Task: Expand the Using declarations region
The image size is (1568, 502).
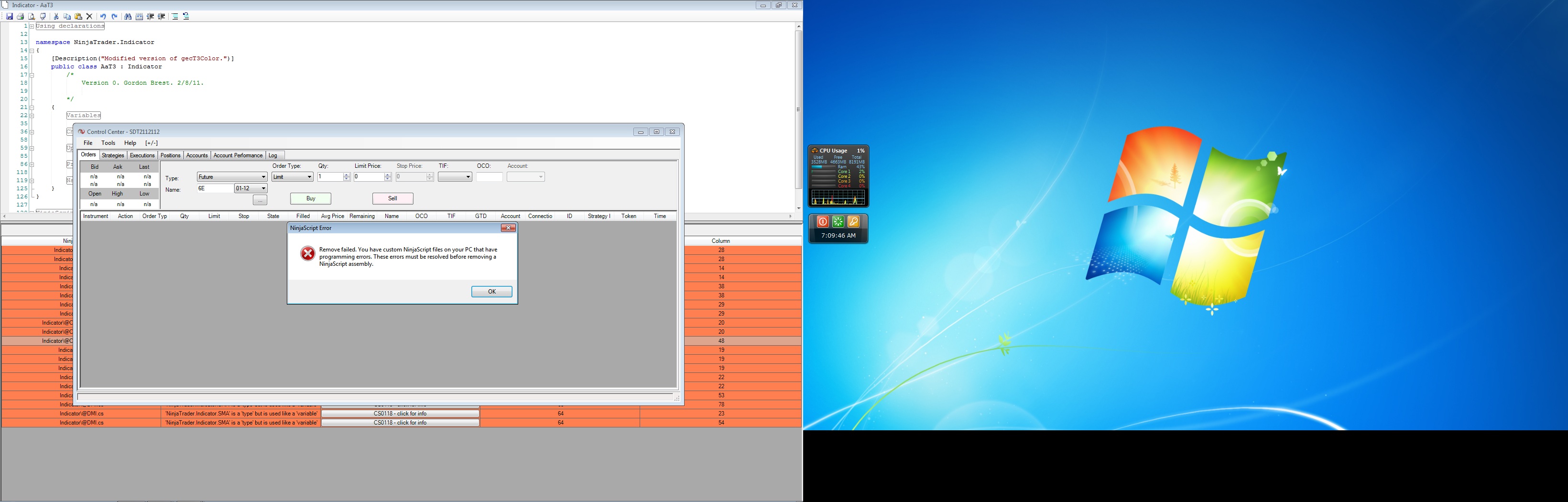Action: pos(32,26)
